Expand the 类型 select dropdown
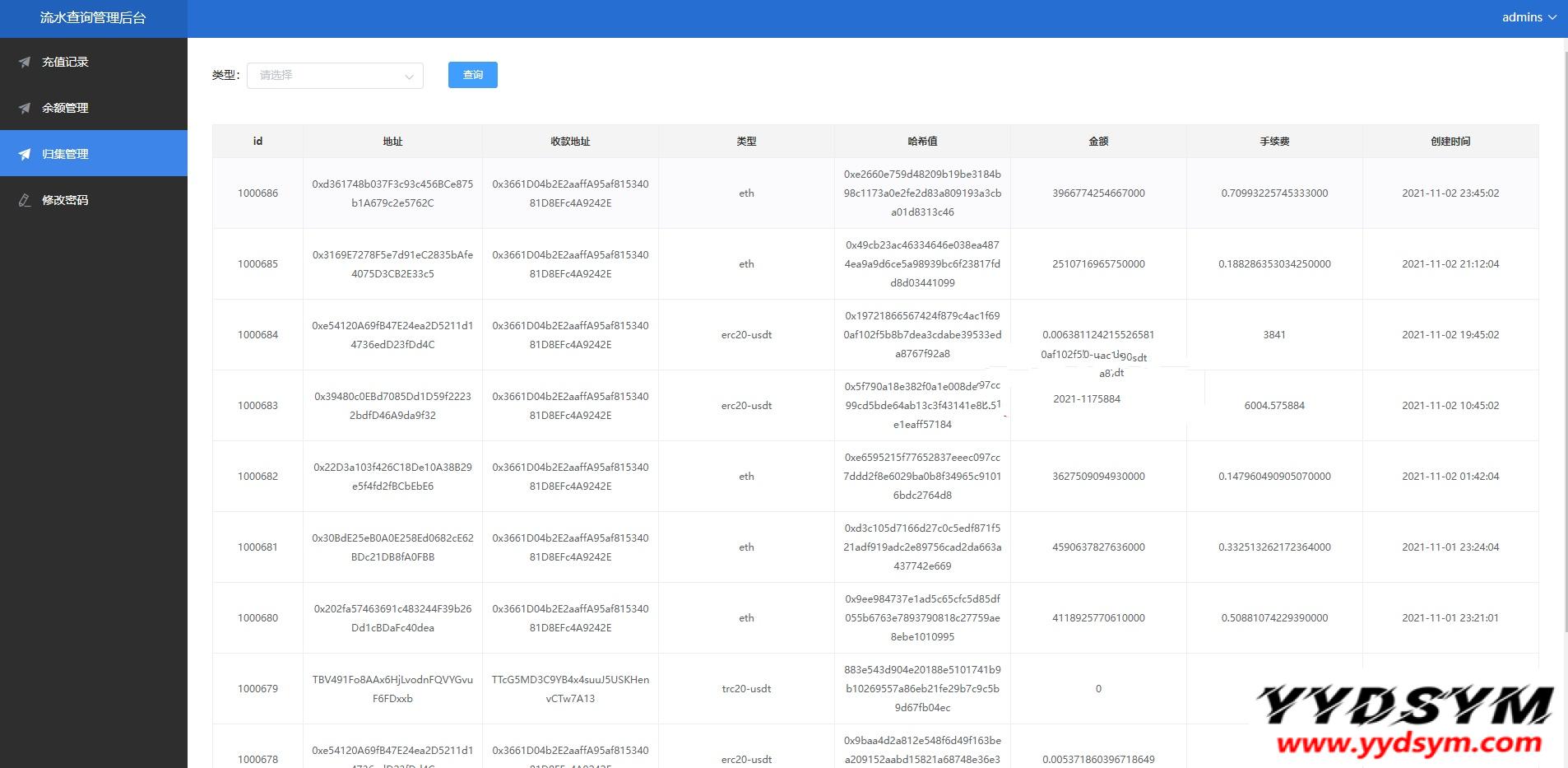This screenshot has height=768, width=1568. tap(334, 75)
